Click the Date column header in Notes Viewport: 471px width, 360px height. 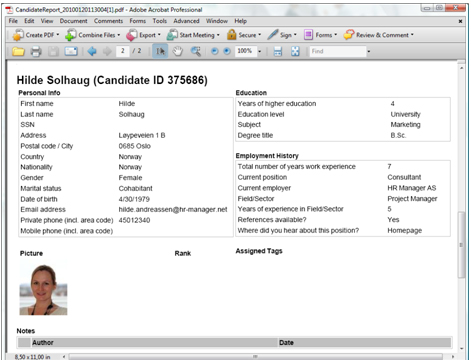(x=286, y=342)
